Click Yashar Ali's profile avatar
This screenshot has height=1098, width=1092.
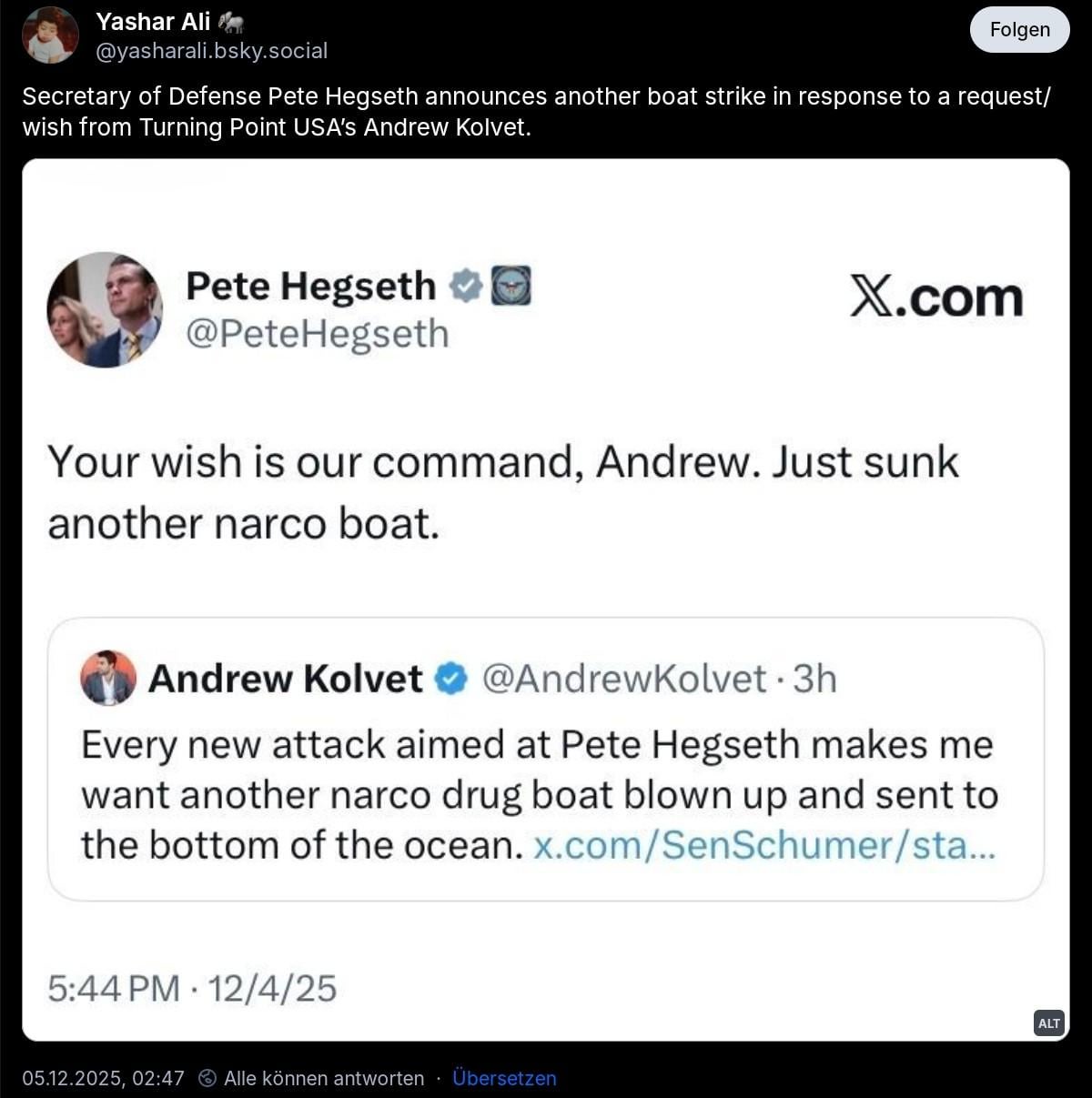pos(50,35)
